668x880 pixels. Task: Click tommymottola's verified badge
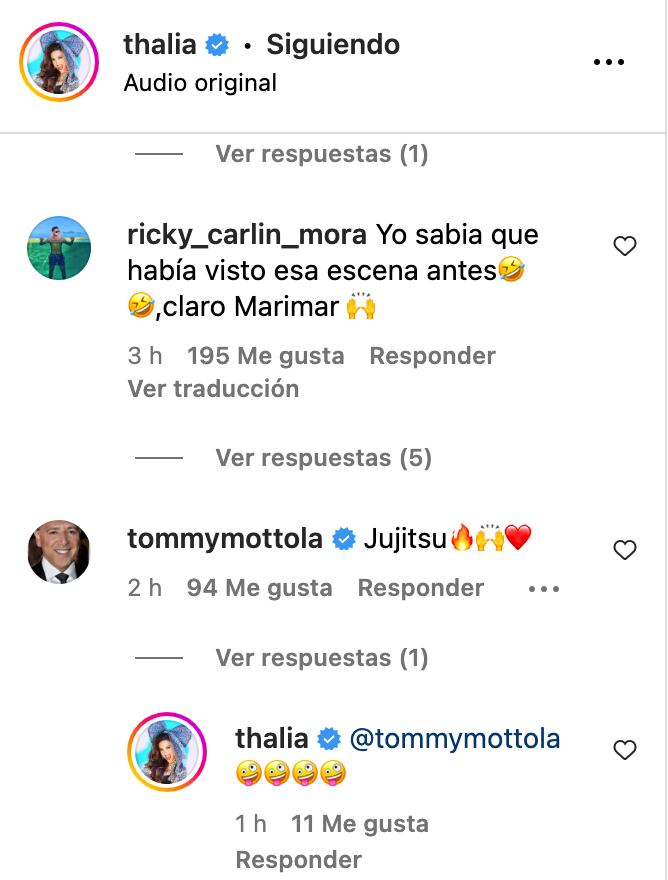click(x=343, y=539)
